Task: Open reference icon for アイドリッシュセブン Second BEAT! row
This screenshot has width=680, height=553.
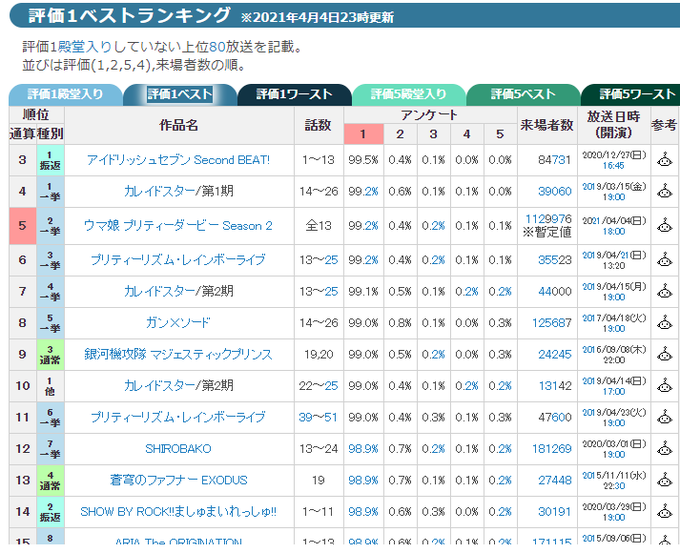Action: (x=664, y=160)
